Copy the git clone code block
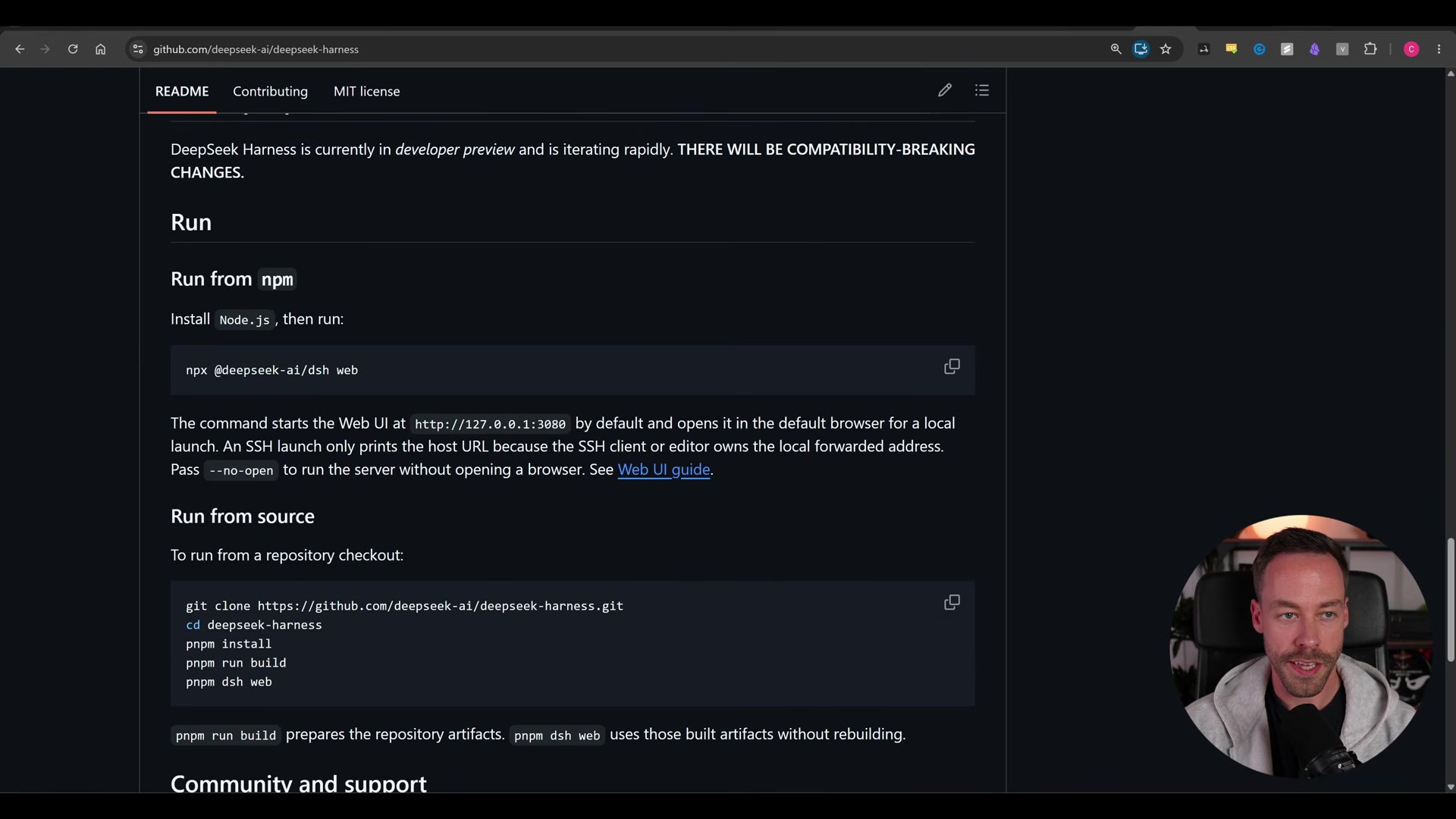Viewport: 1456px width, 819px height. coord(952,603)
